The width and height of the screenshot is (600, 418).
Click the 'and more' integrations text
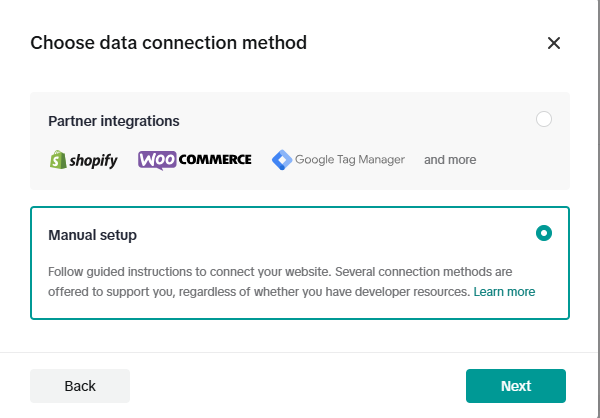pyautogui.click(x=450, y=160)
